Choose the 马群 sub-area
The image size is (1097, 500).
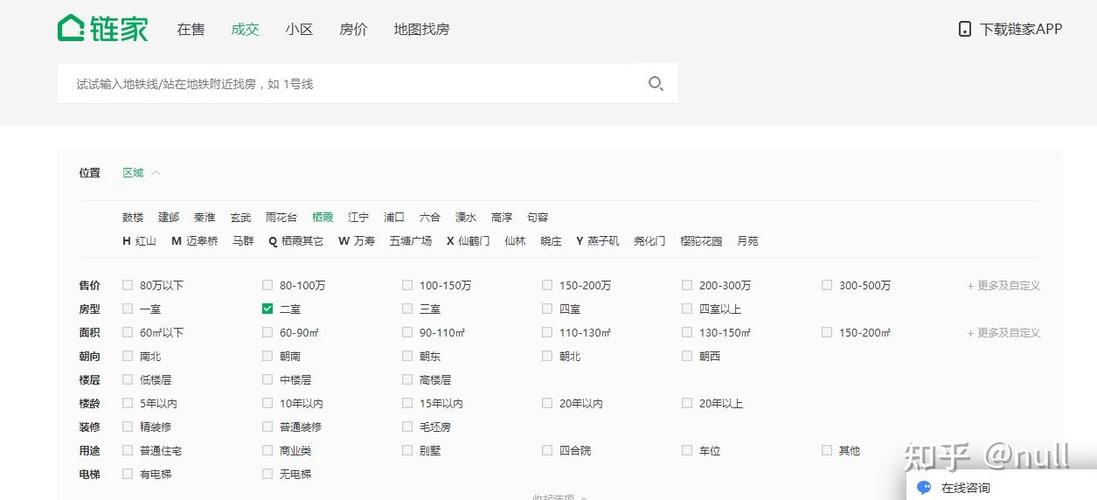(x=243, y=241)
